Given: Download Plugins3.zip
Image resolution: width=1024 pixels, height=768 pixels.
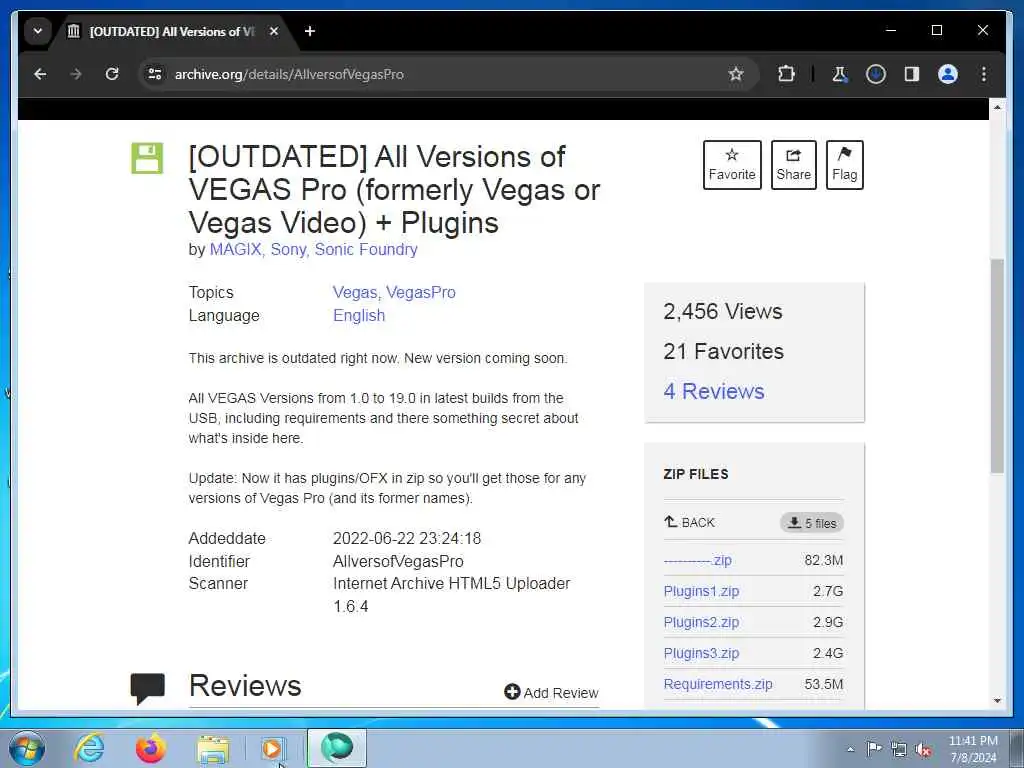Looking at the screenshot, I should [701, 653].
